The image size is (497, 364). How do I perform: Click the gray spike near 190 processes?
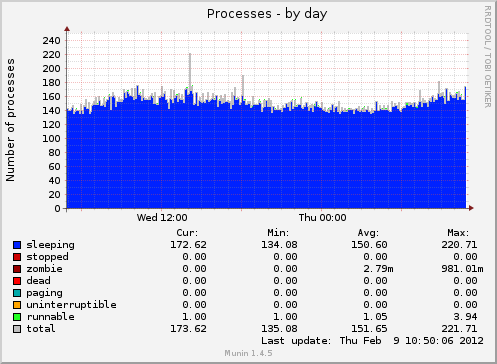click(243, 86)
